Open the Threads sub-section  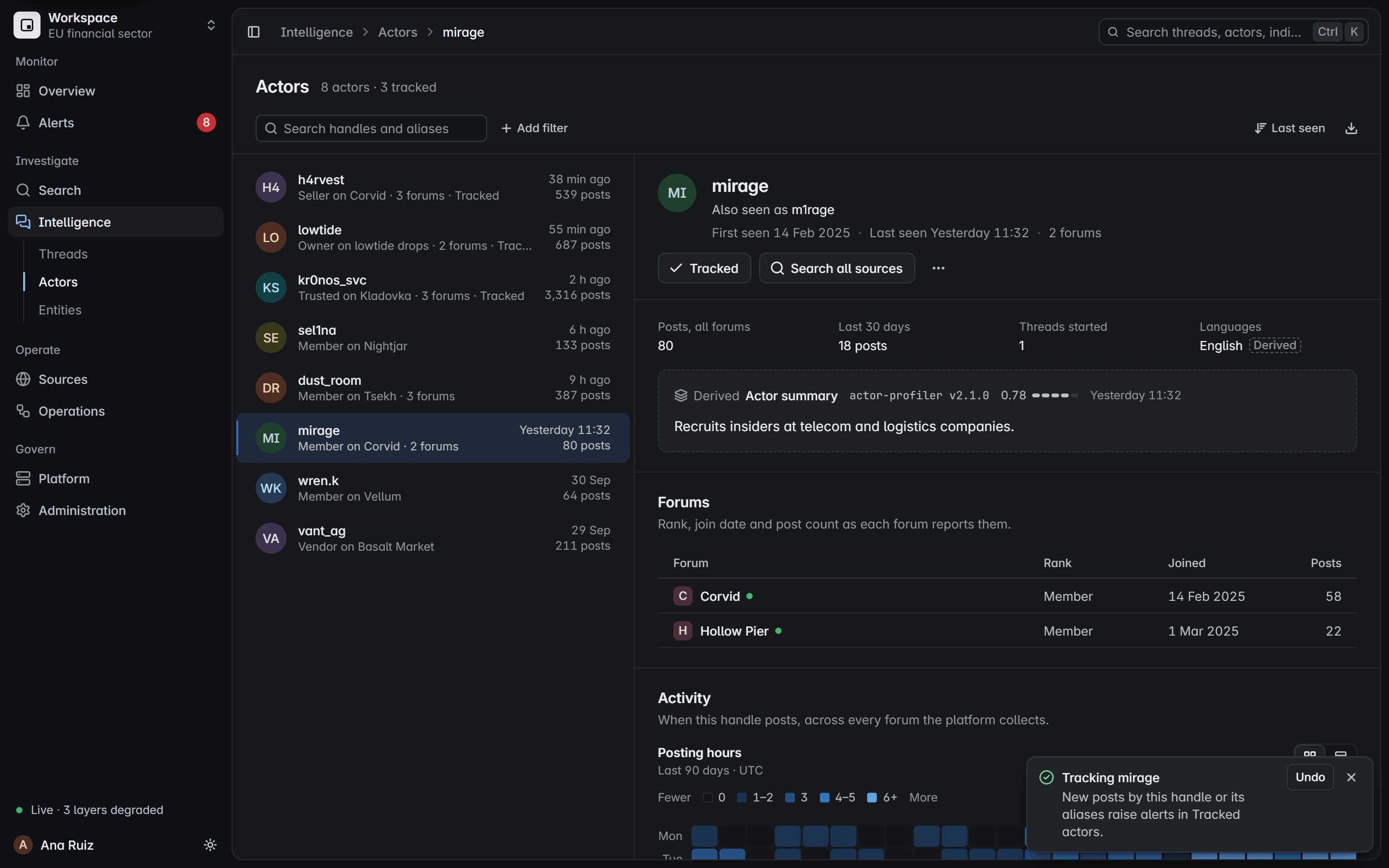click(63, 254)
